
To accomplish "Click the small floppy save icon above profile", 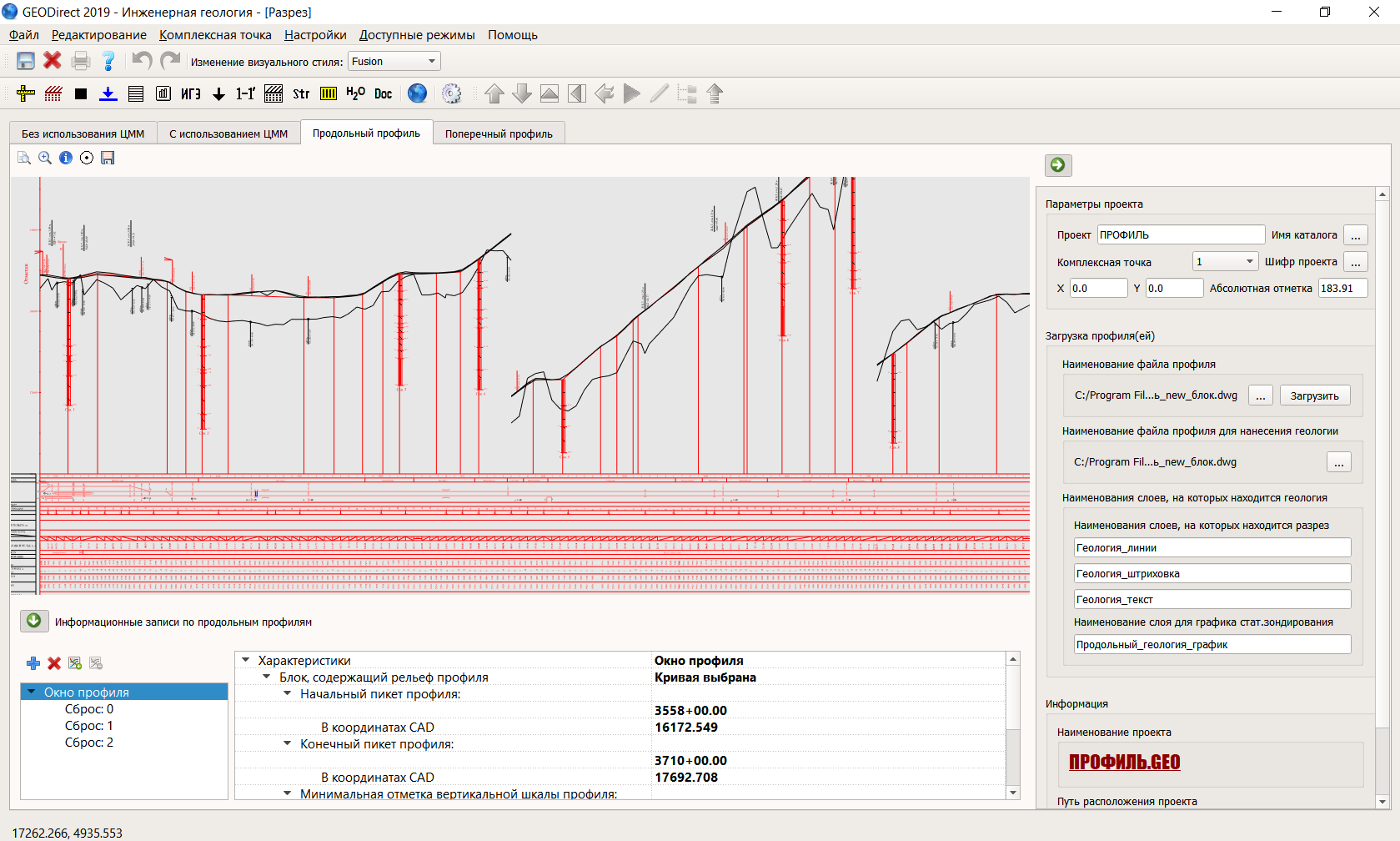I will pos(108,158).
